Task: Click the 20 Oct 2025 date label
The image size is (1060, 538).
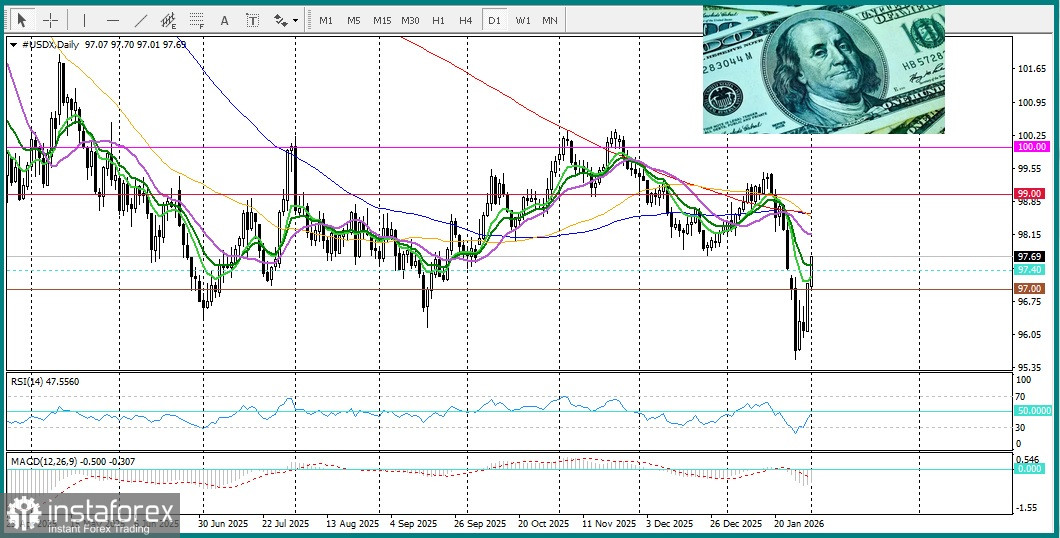Action: 544,524
